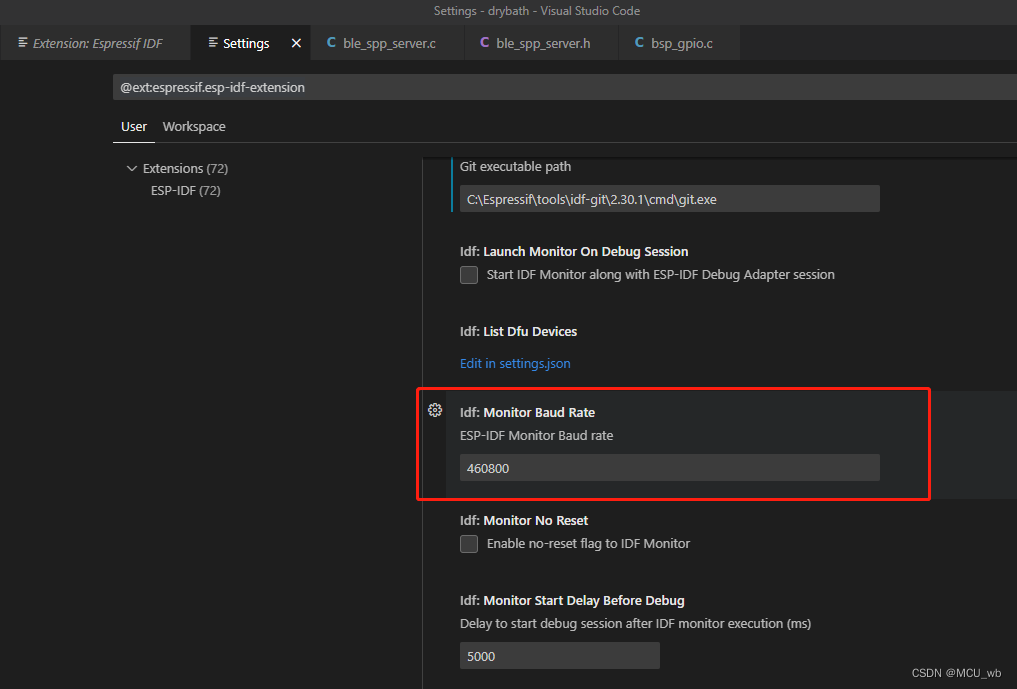Click C icon of ble_spp_server.h tab
1017x689 pixels.
coord(485,42)
